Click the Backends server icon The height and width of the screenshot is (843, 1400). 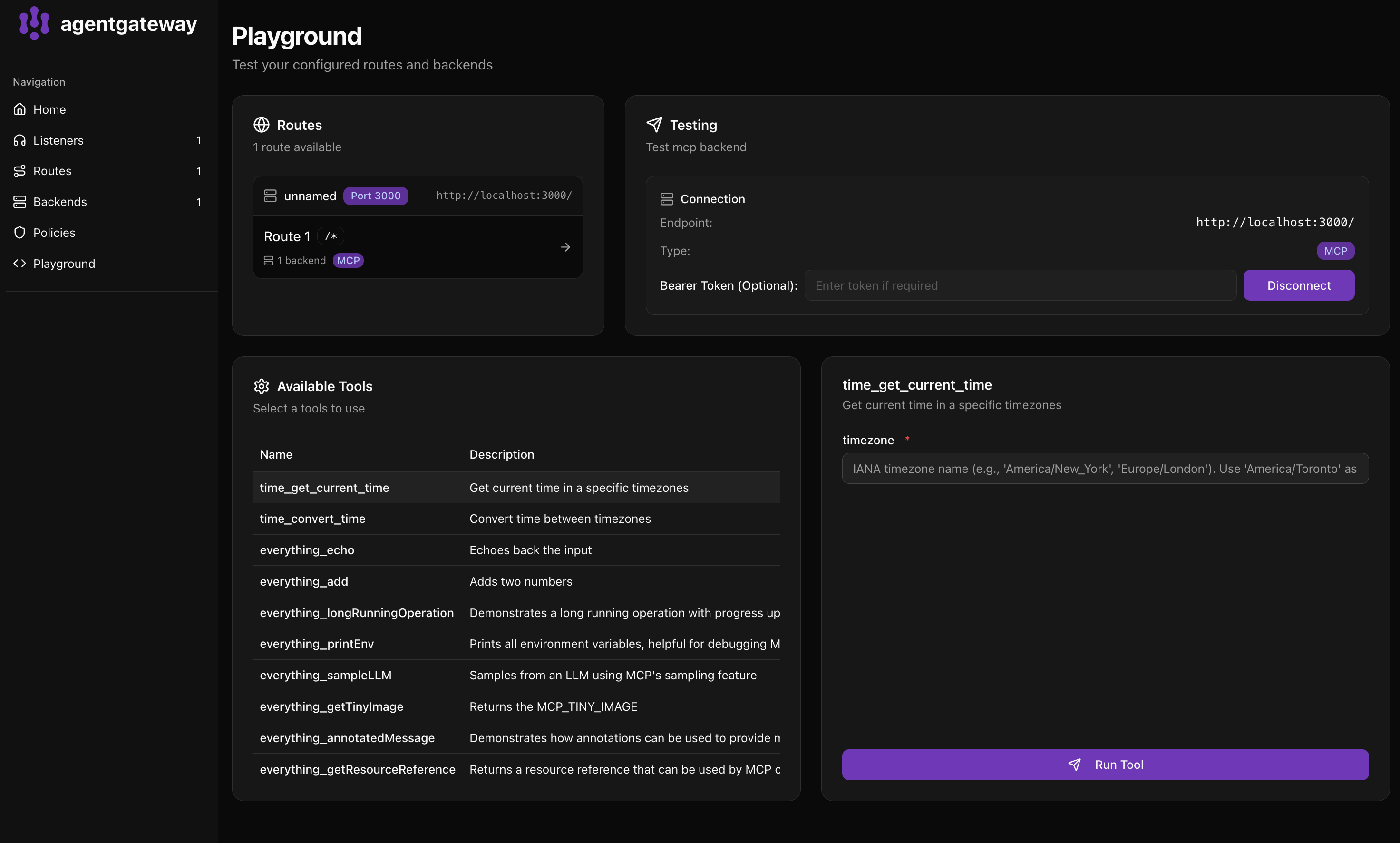click(20, 202)
